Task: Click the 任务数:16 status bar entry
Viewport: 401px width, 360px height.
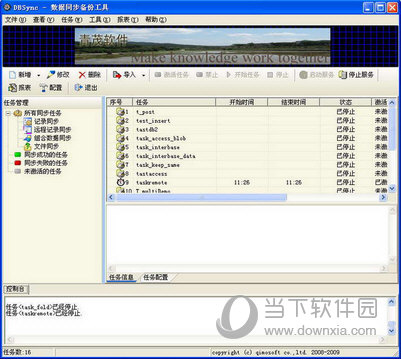Action: (x=17, y=352)
